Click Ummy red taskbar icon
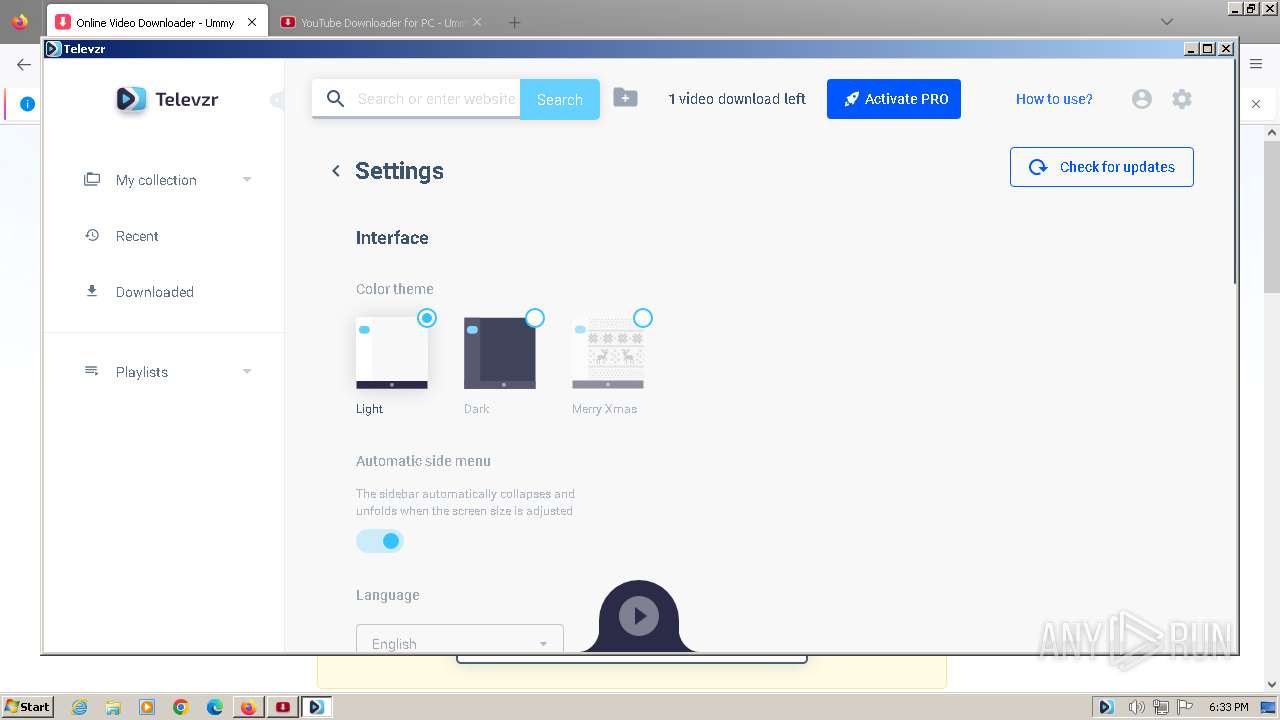The image size is (1280, 720). point(283,707)
